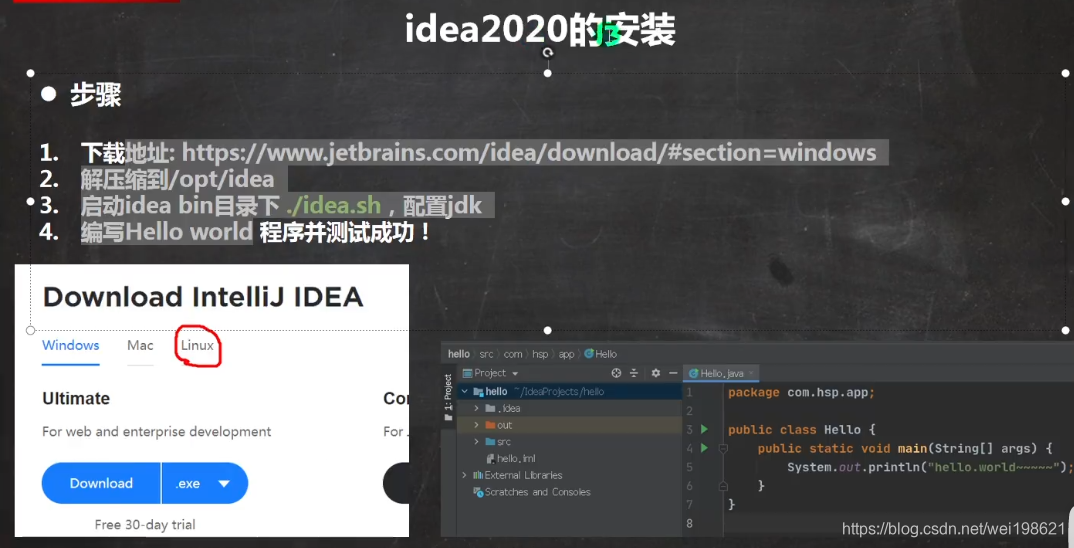Click the Download IntelliJ IDEA heading
This screenshot has width=1074, height=548.
(203, 297)
